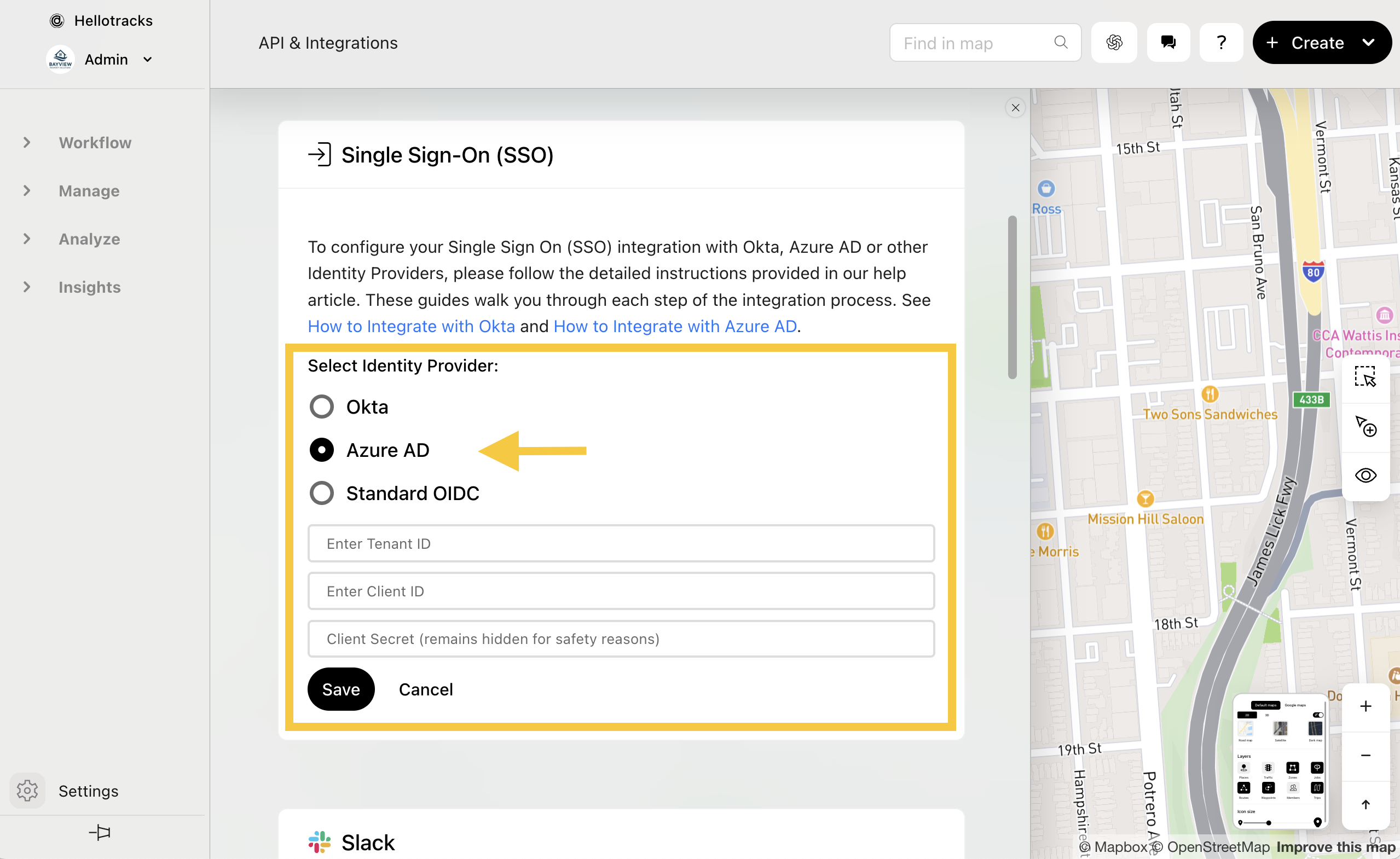The width and height of the screenshot is (1400, 859).
Task: Open the Analyze menu item
Action: click(x=89, y=239)
